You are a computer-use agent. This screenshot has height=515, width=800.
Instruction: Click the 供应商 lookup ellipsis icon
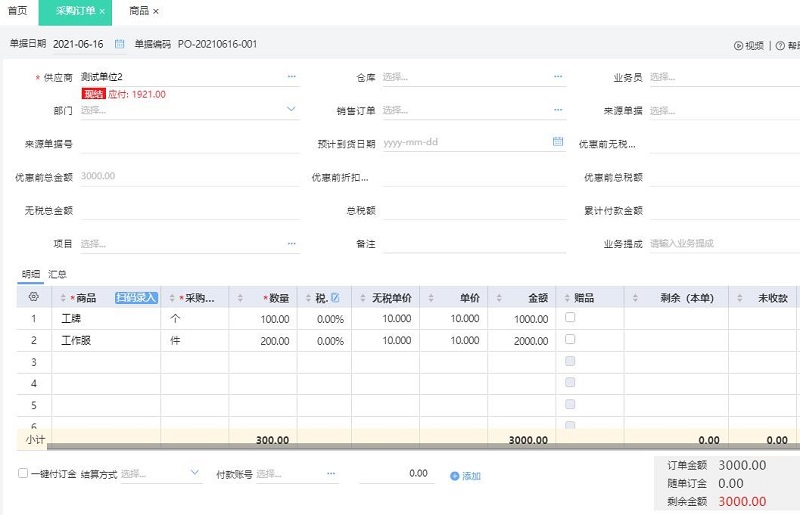[x=292, y=76]
